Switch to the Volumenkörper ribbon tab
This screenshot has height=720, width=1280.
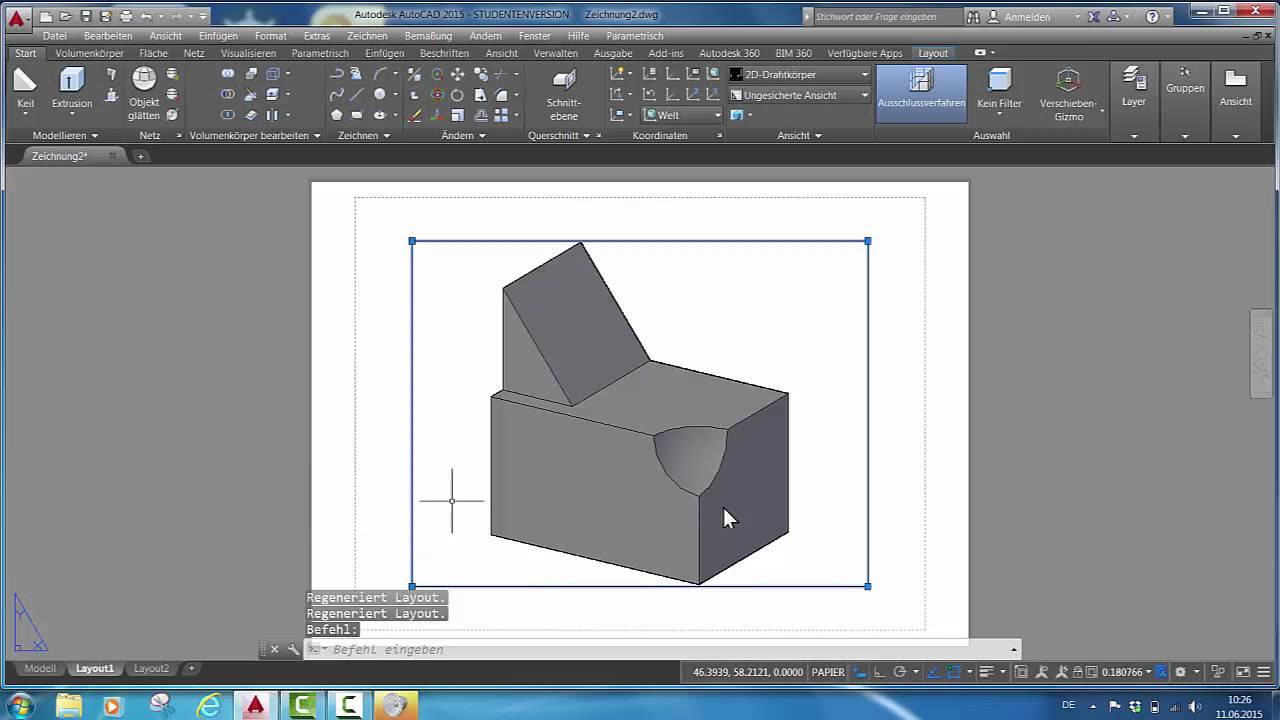89,53
